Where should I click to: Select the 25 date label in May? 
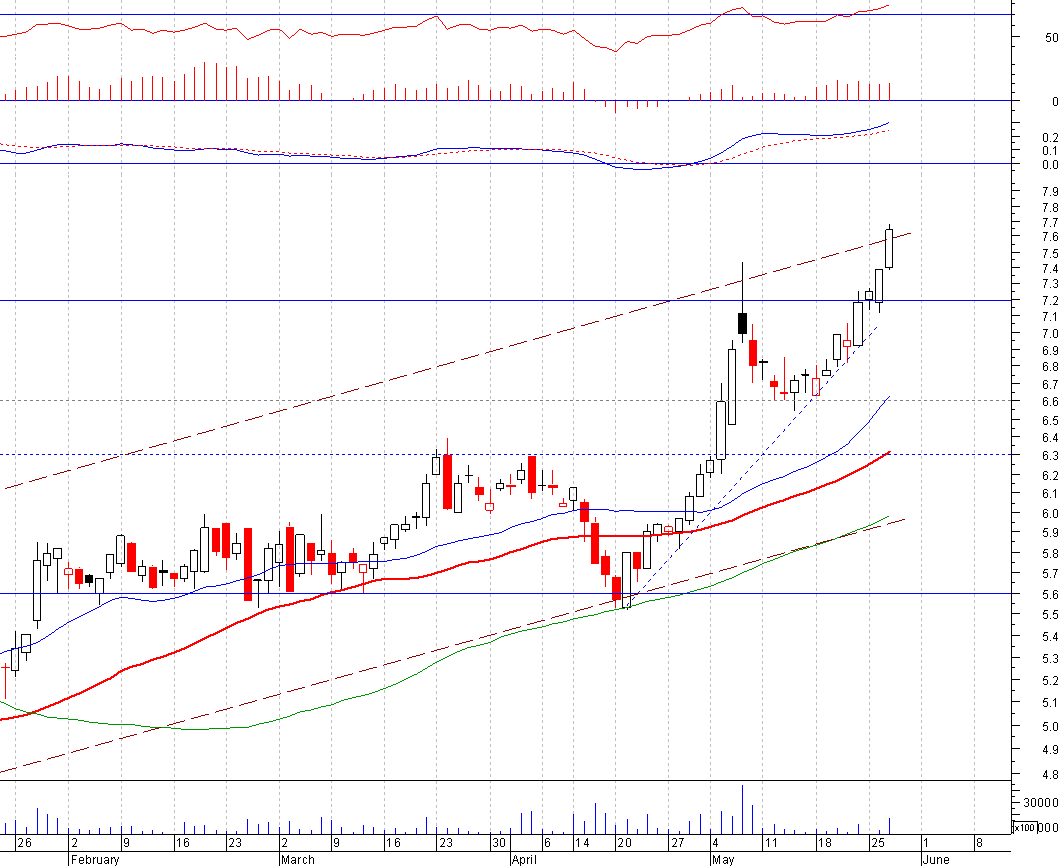pos(877,843)
